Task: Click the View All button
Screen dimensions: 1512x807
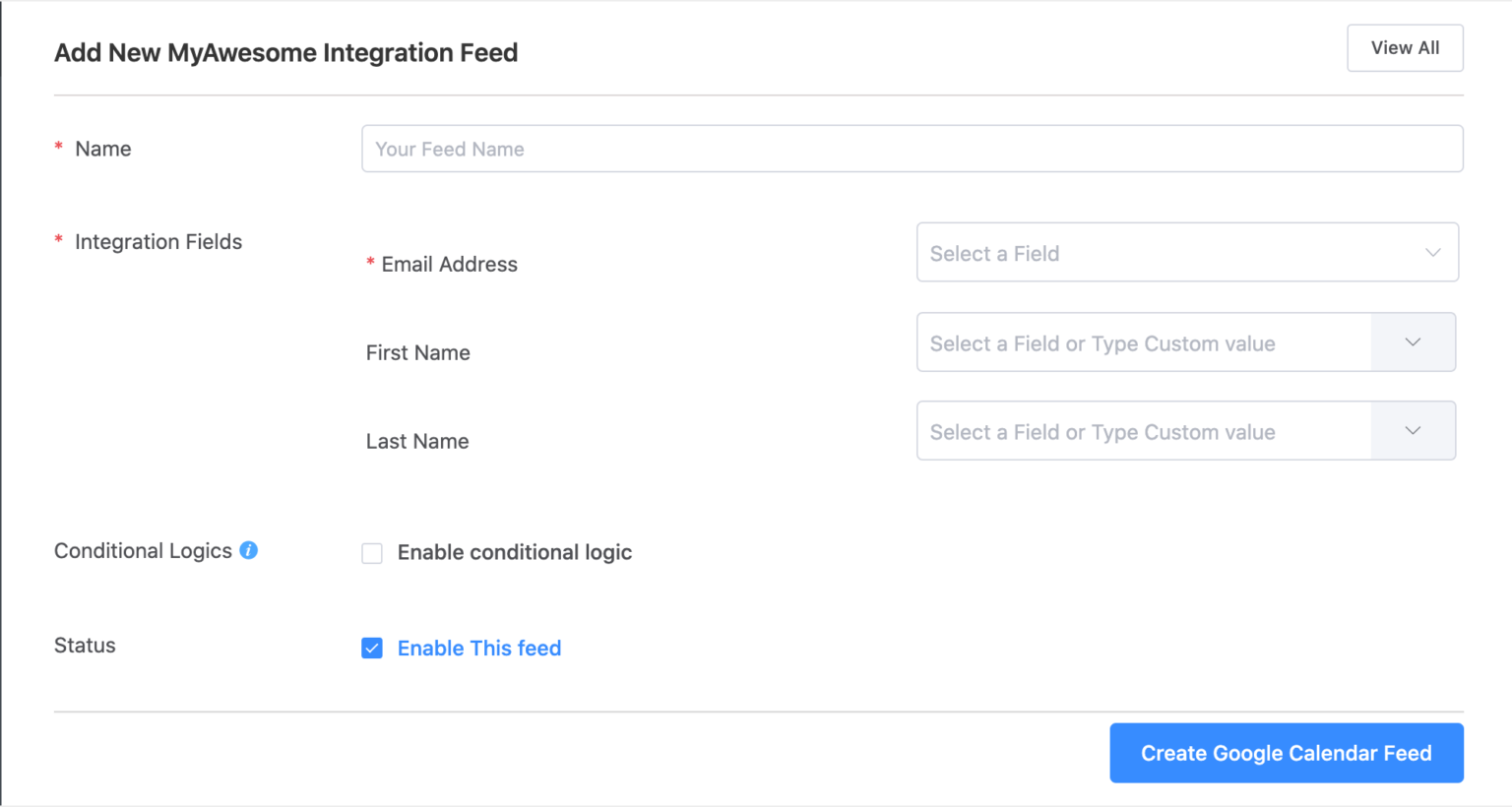Action: pos(1405,47)
